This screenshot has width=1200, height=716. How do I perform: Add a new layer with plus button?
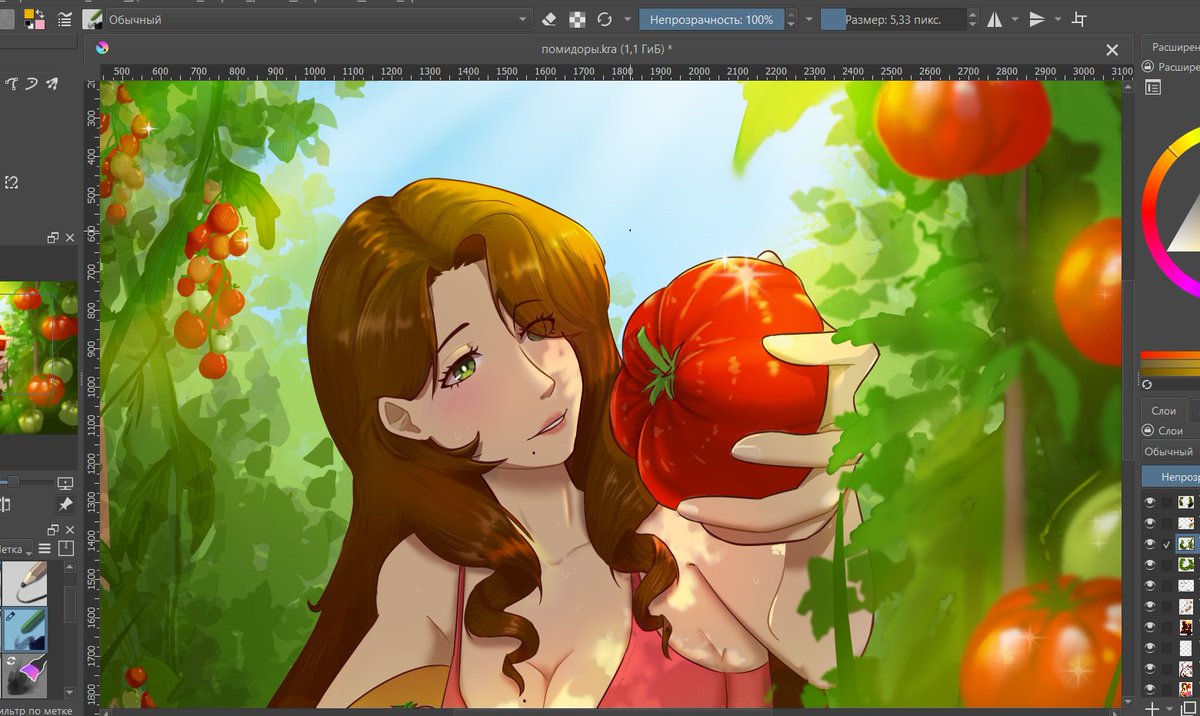point(1152,709)
